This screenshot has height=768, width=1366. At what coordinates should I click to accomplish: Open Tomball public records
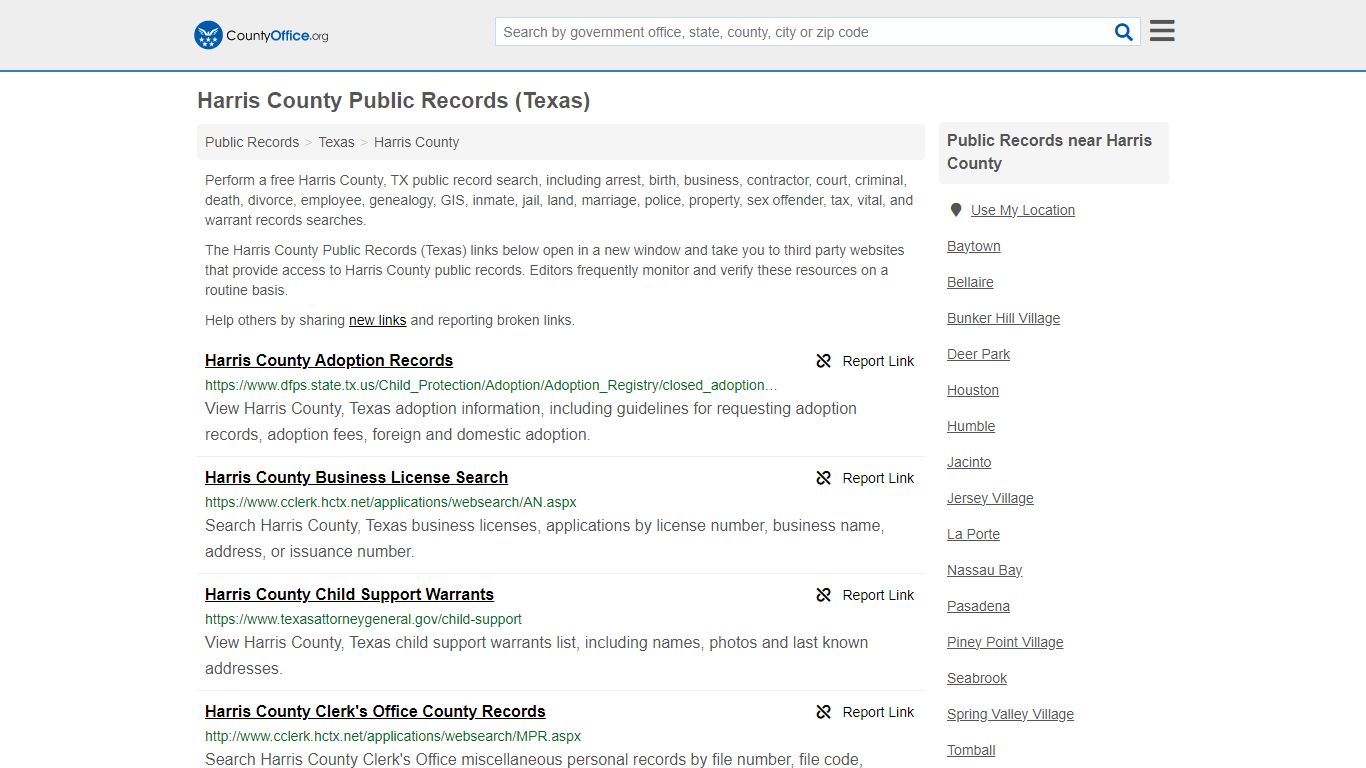971,750
